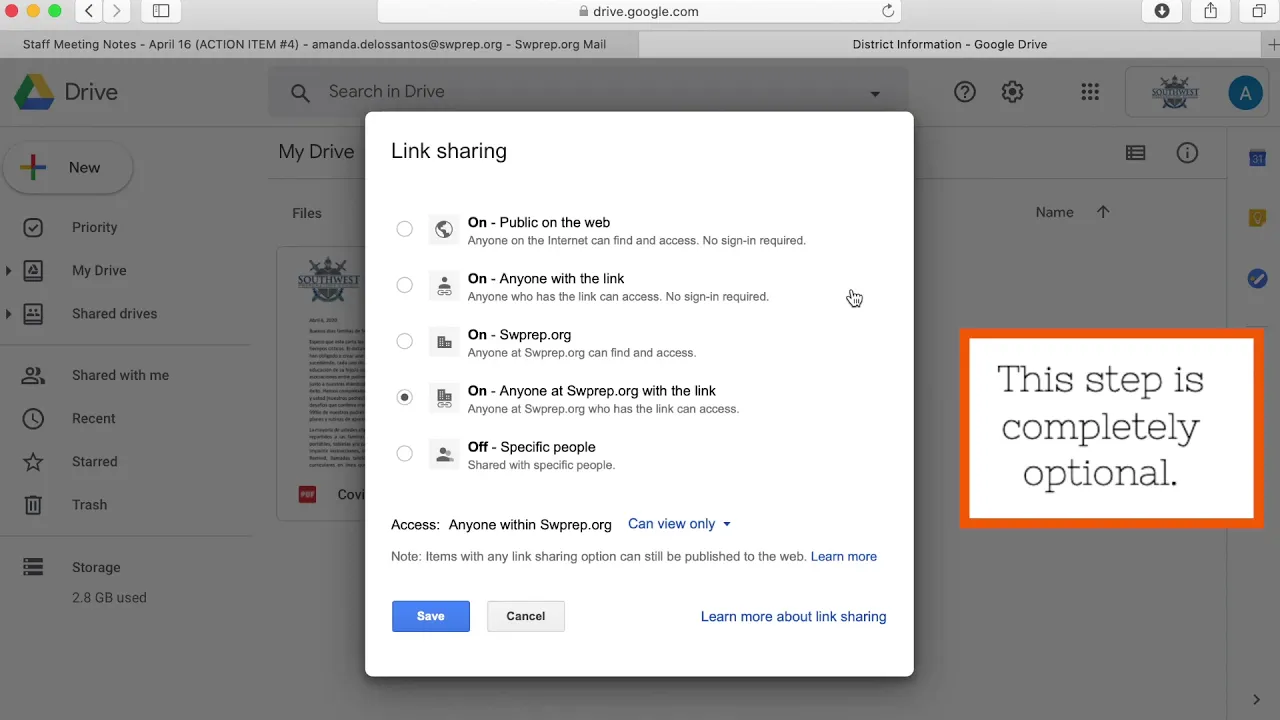The width and height of the screenshot is (1280, 720).
Task: Open Priority in the sidebar
Action: point(95,228)
